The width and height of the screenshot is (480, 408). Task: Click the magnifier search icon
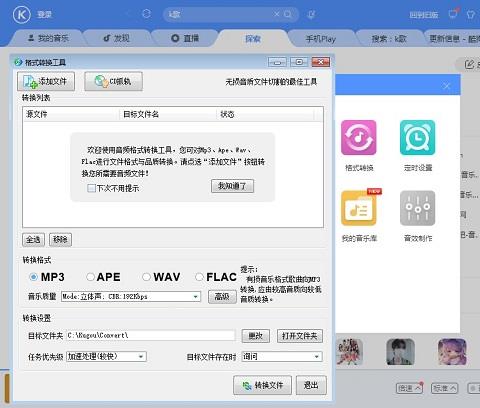[287, 14]
